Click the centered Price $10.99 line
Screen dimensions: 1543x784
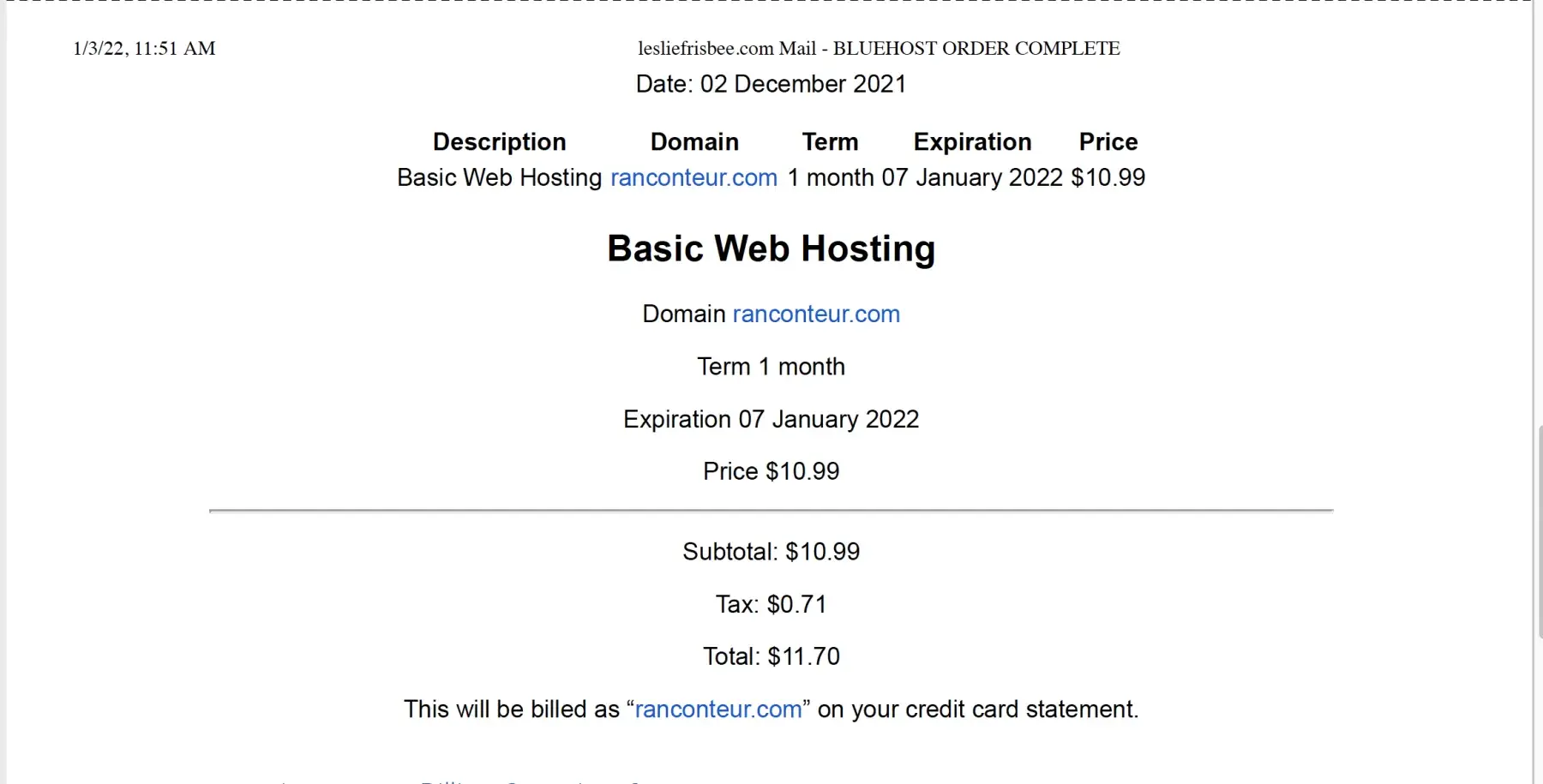pyautogui.click(x=771, y=471)
